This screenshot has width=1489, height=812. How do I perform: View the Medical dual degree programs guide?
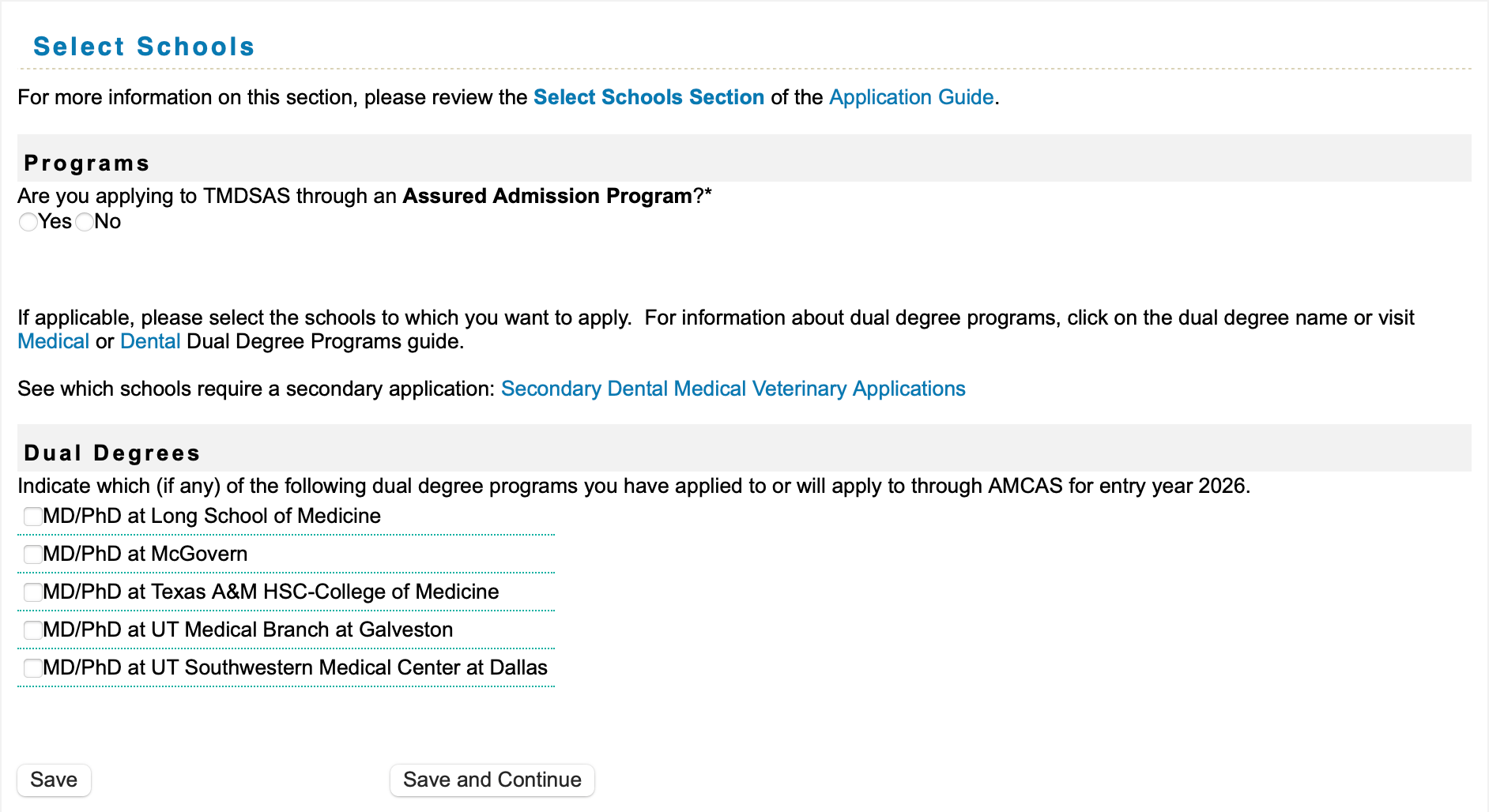click(x=53, y=341)
